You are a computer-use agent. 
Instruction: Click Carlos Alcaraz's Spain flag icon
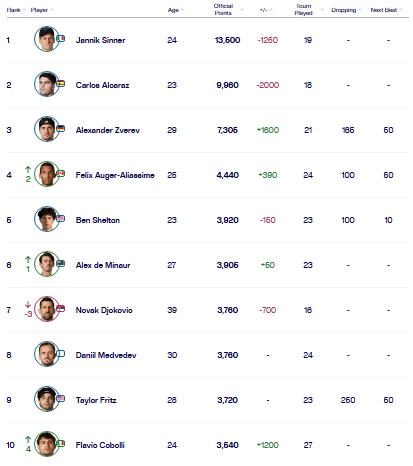point(61,83)
